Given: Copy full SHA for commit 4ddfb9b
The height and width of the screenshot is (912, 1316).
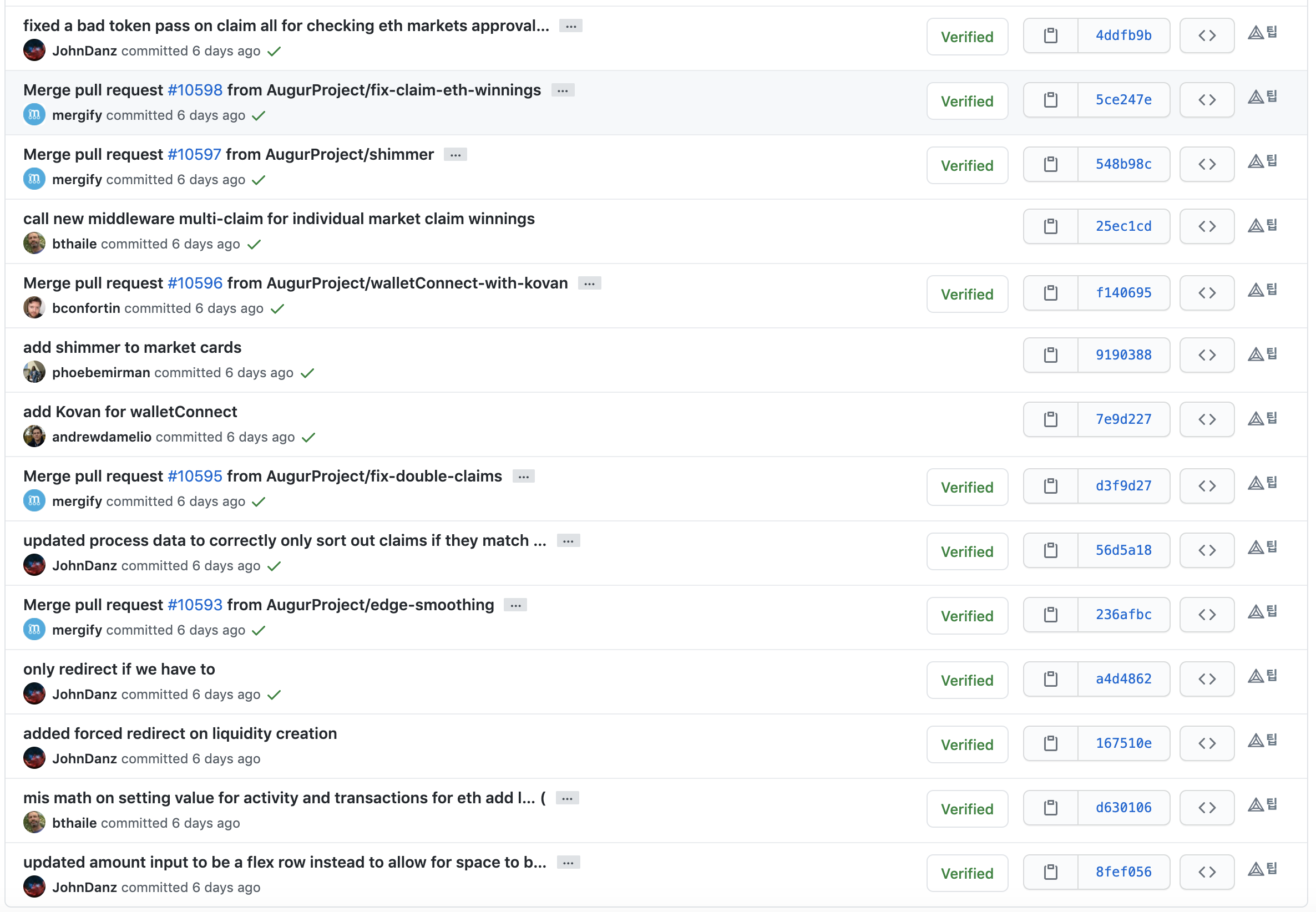Looking at the screenshot, I should 1050,36.
